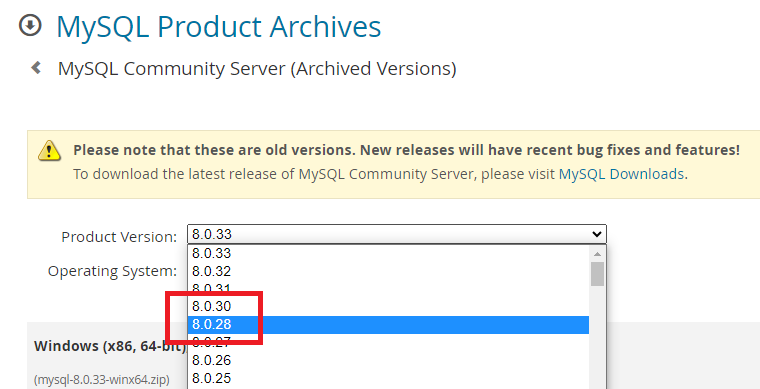Click the MySQL Product Archives heading

(219, 27)
